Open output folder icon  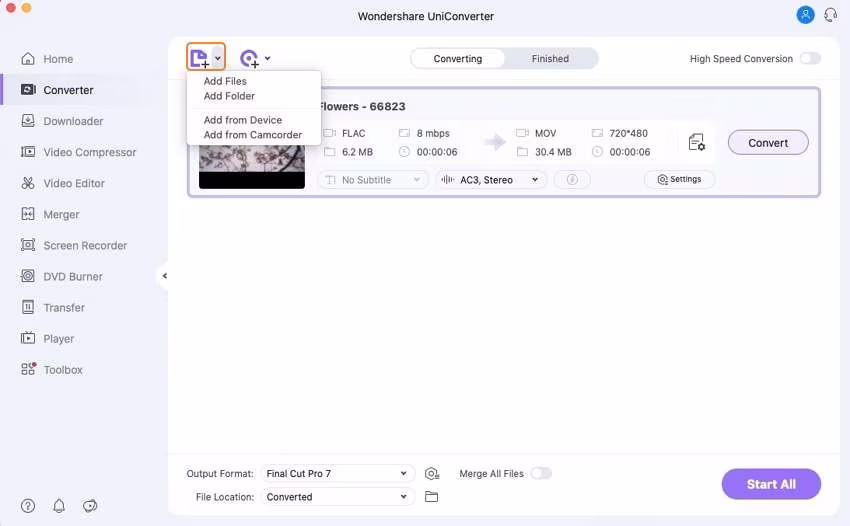tap(432, 497)
